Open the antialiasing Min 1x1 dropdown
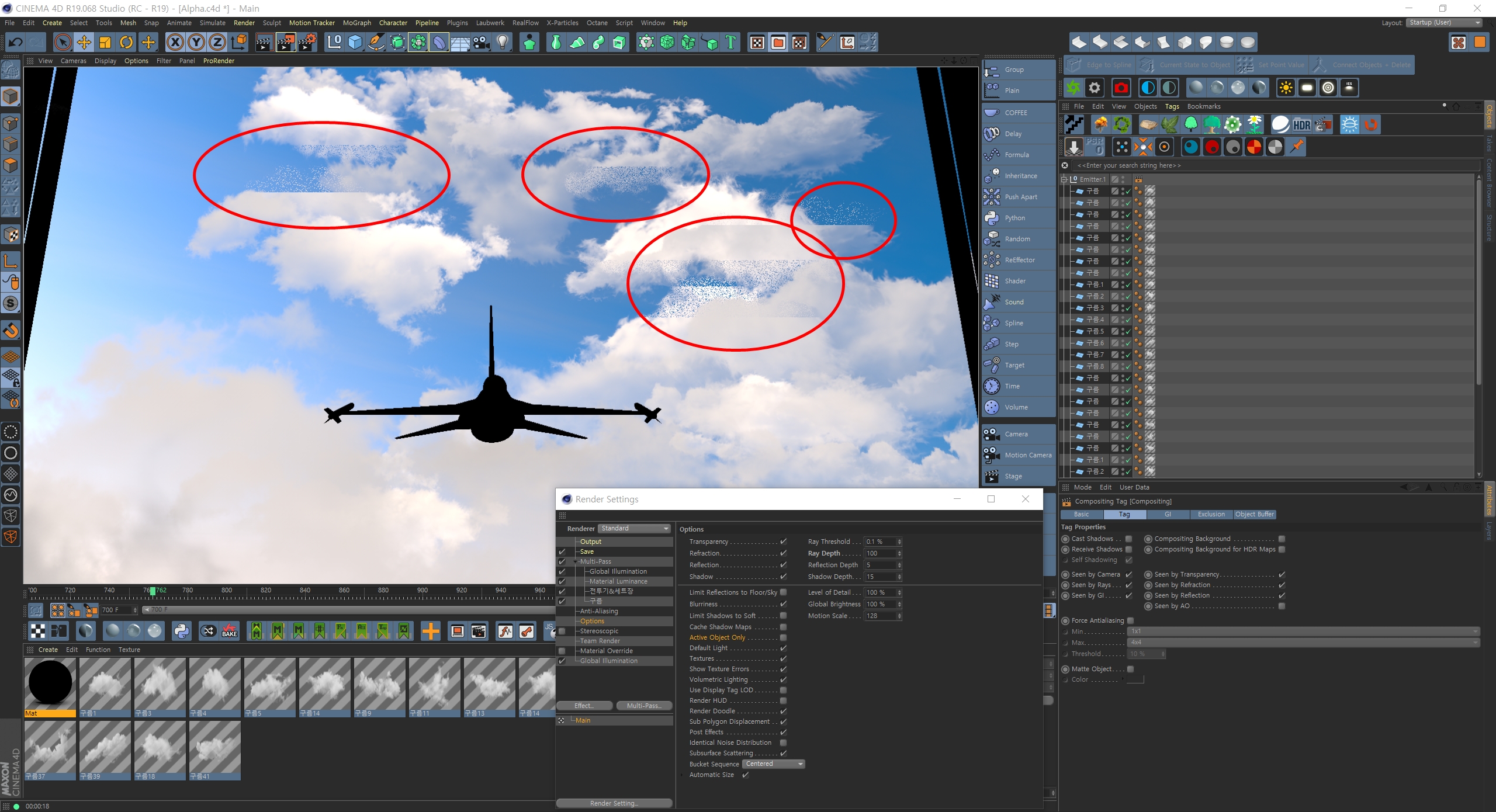The width and height of the screenshot is (1496, 812). [1304, 631]
